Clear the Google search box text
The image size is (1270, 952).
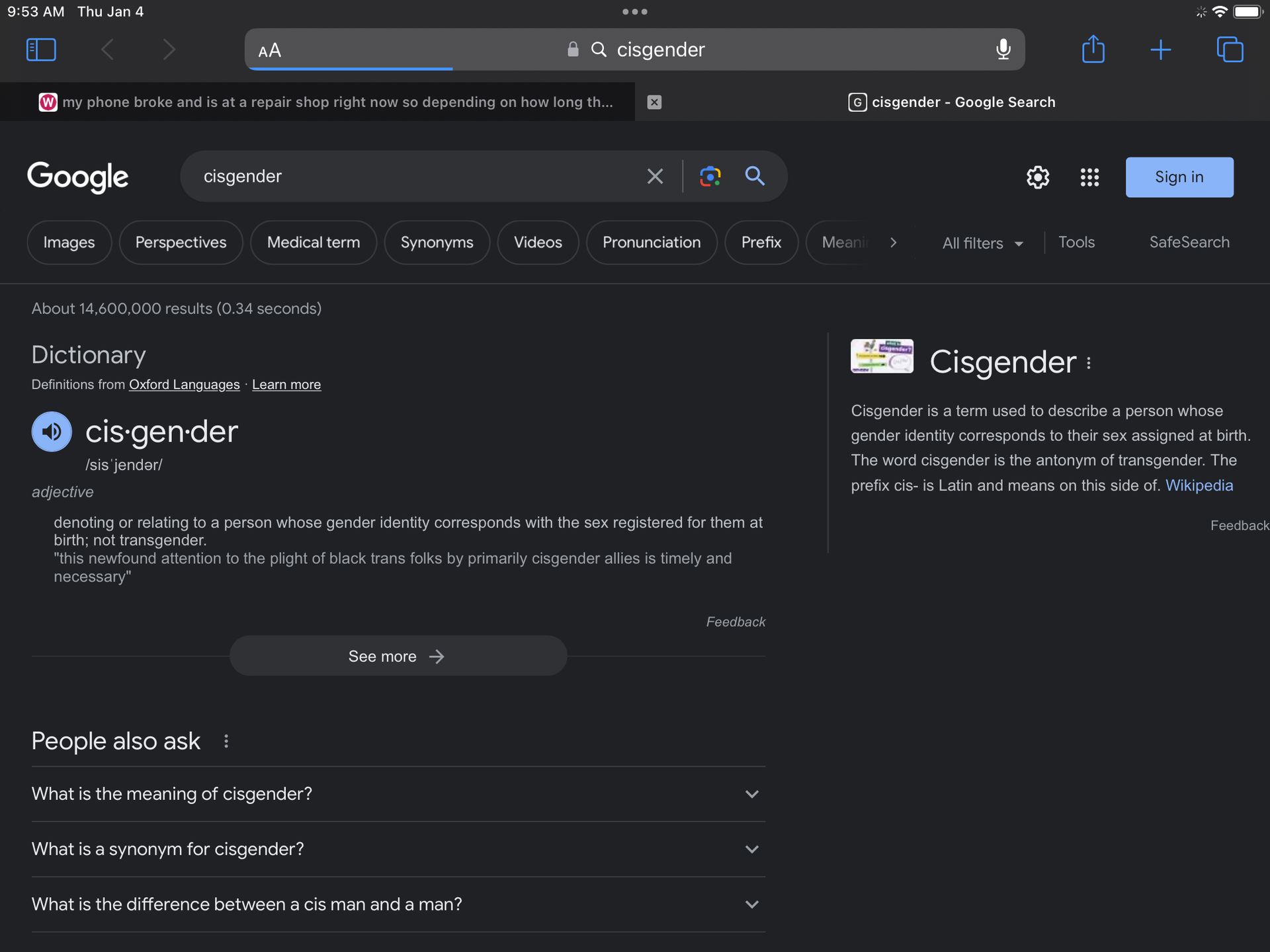[655, 177]
